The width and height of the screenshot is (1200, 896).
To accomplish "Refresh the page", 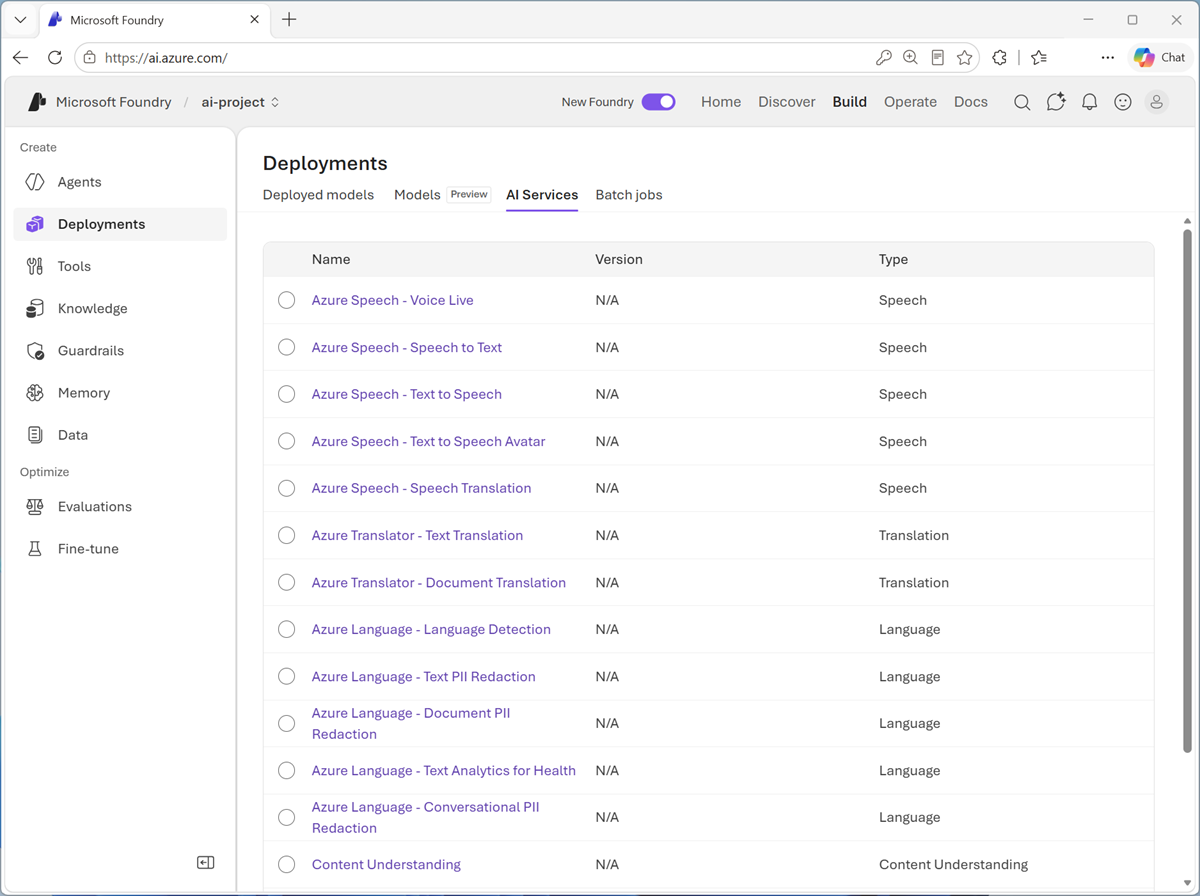I will [x=55, y=58].
